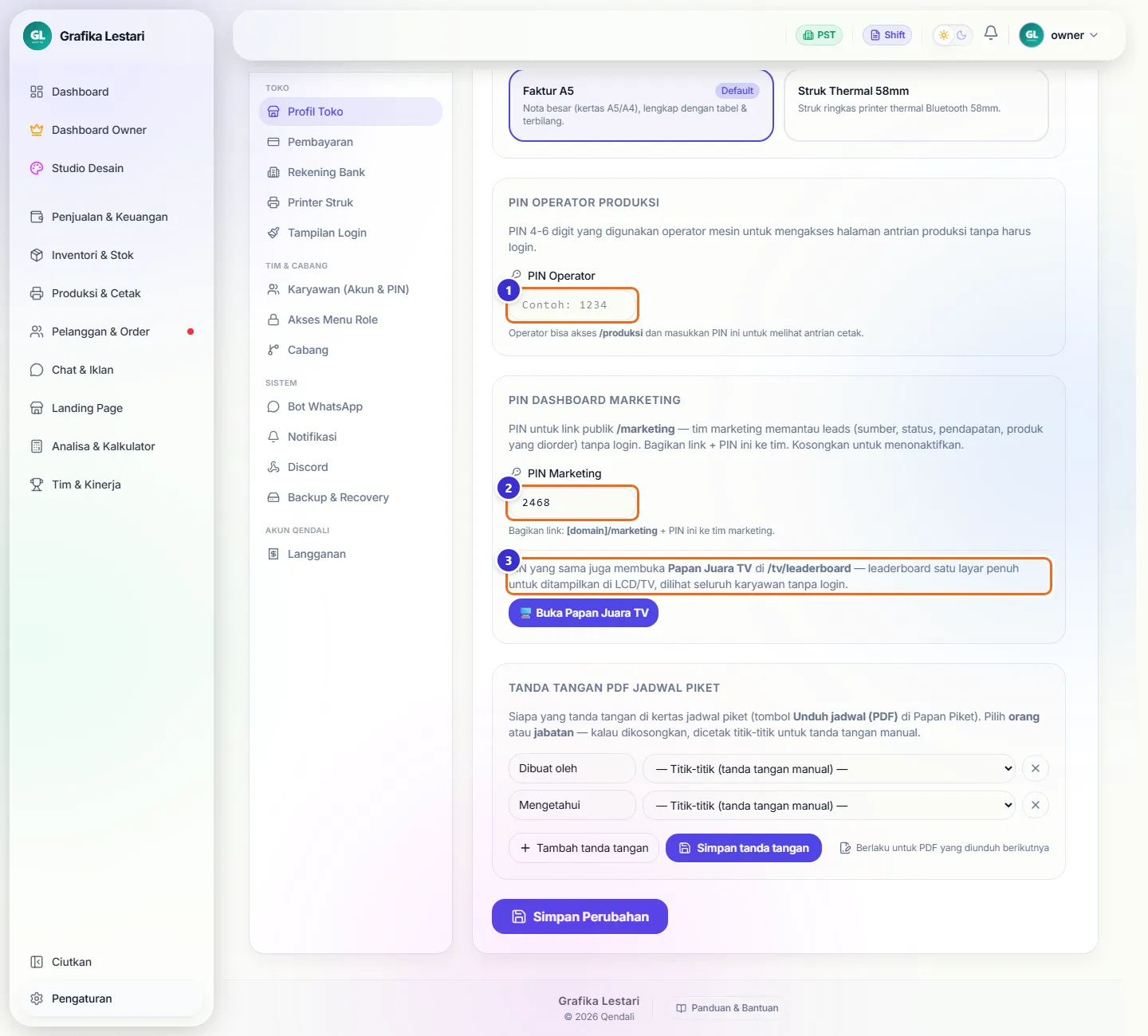Click the PST badge in top bar

coord(819,35)
